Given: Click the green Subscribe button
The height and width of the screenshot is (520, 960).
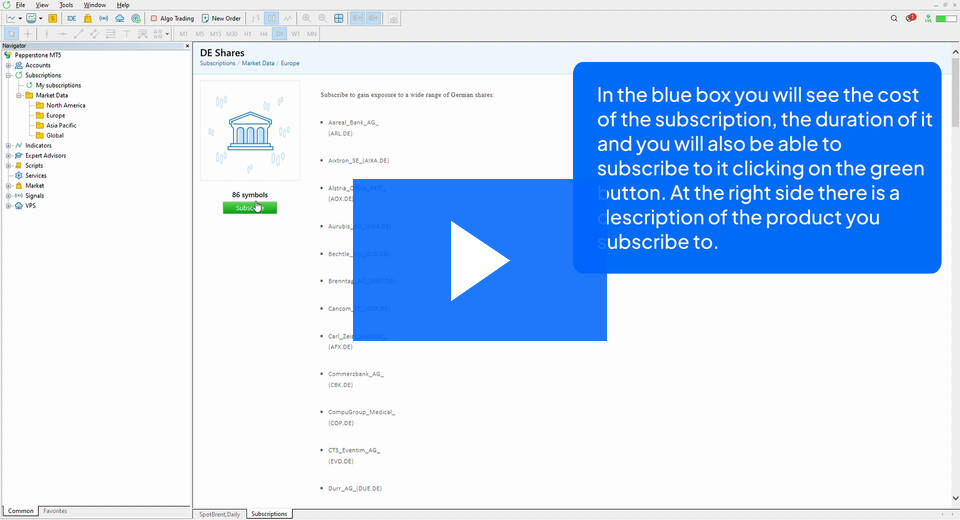Looking at the screenshot, I should click(250, 208).
